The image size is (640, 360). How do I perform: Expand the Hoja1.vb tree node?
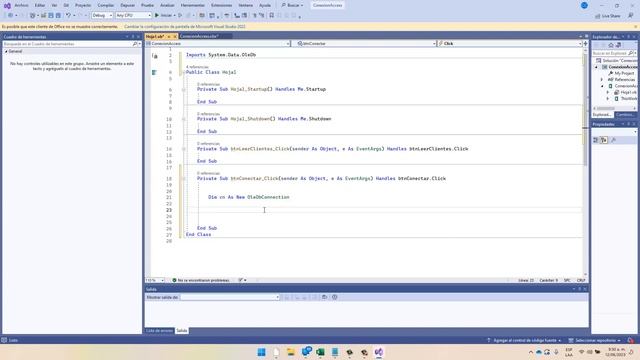click(607, 92)
